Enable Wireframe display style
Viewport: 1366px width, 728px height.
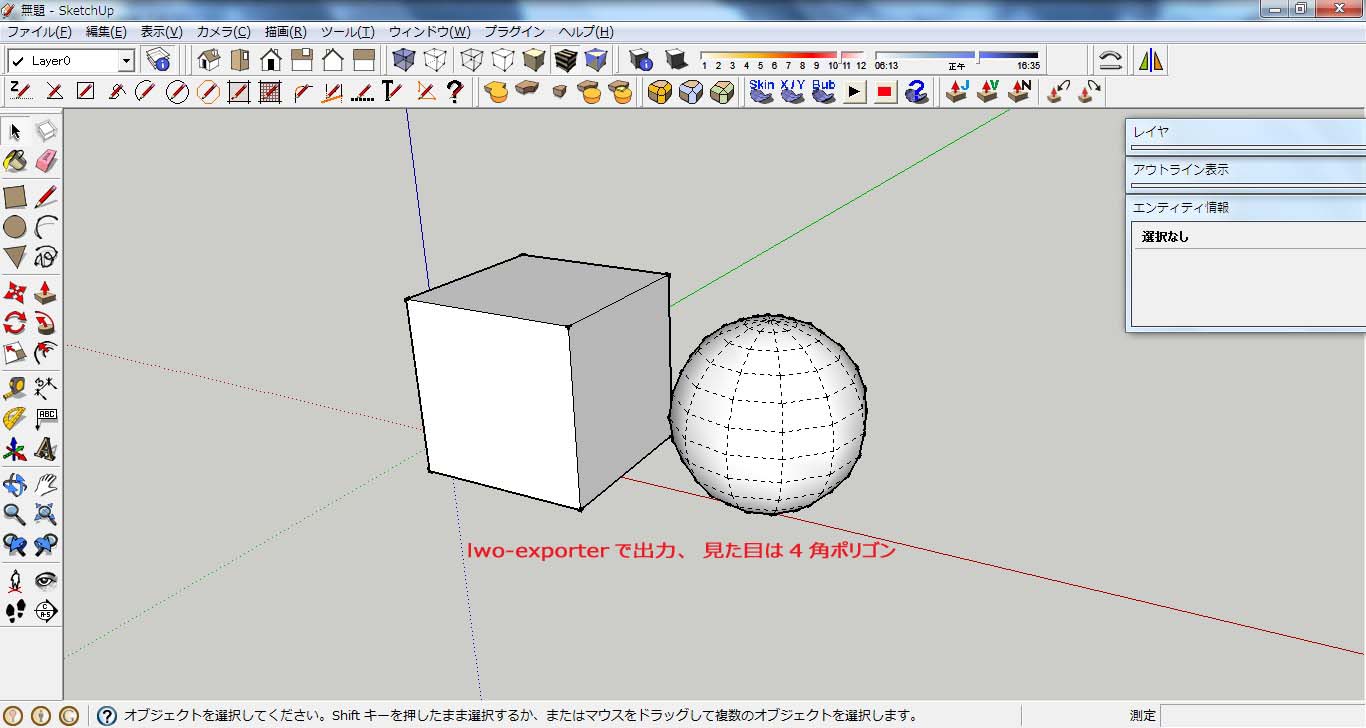[472, 60]
